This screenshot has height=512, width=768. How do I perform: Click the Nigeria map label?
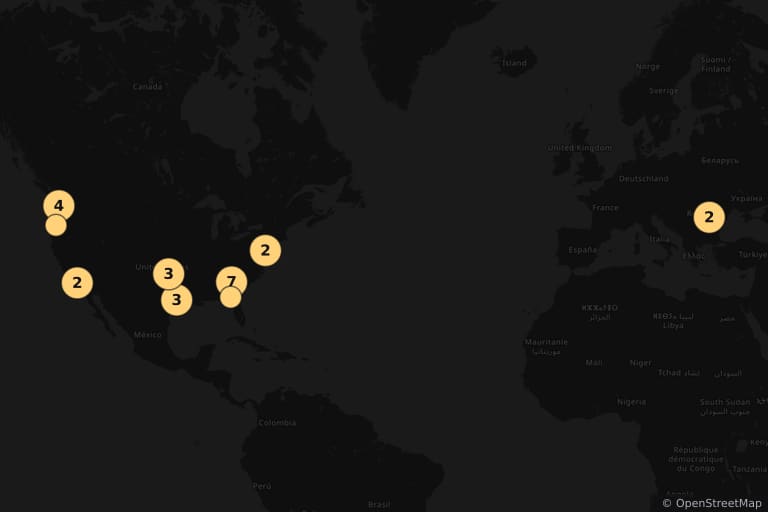pos(631,402)
